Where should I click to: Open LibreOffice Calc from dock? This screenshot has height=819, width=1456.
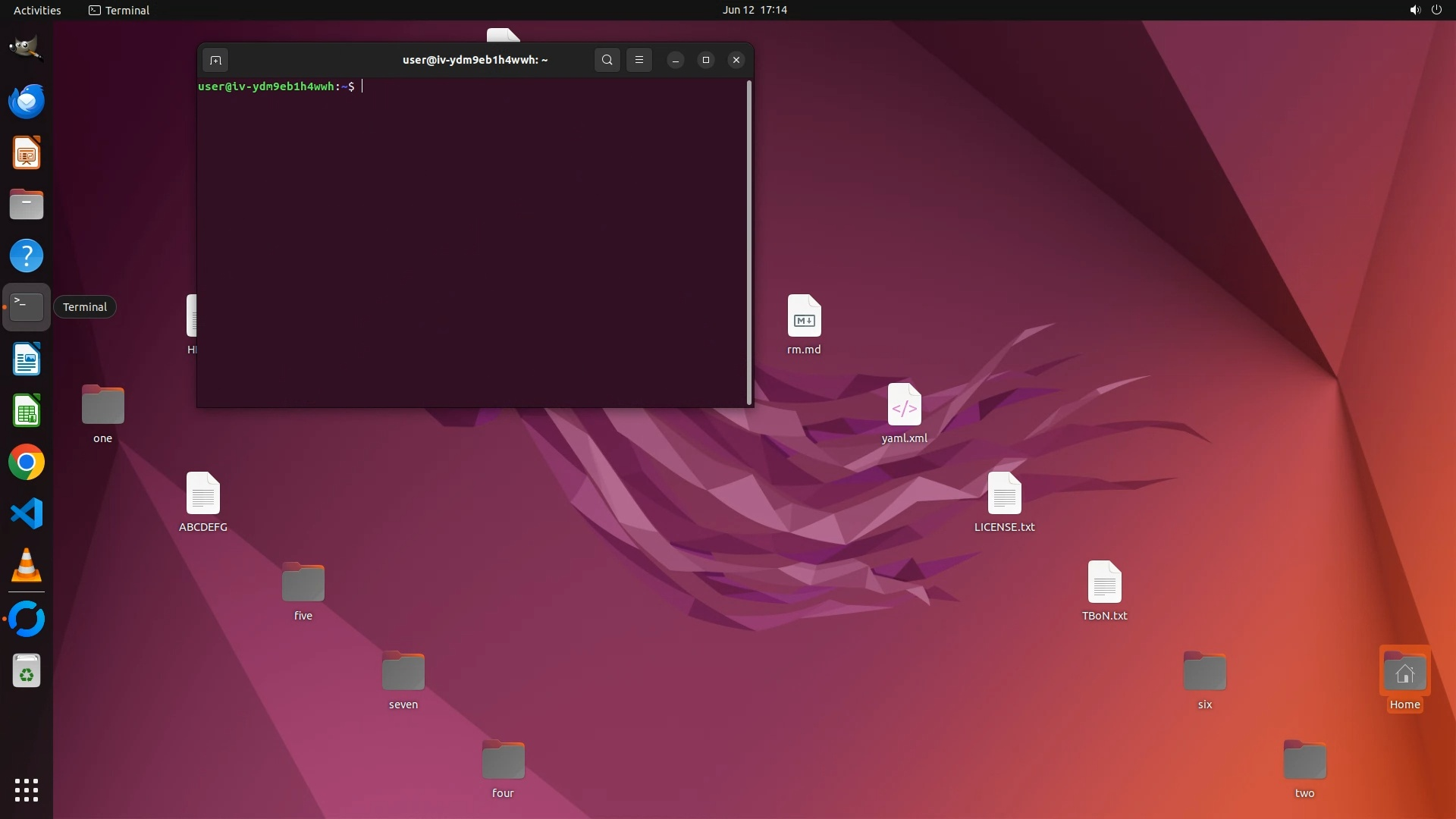coord(26,411)
